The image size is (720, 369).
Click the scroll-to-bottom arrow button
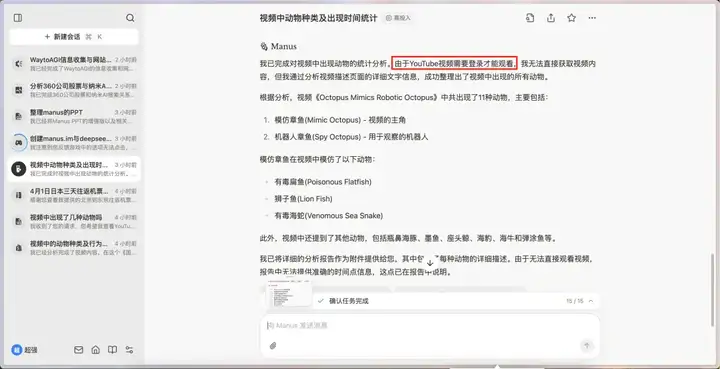pyautogui.click(x=430, y=263)
